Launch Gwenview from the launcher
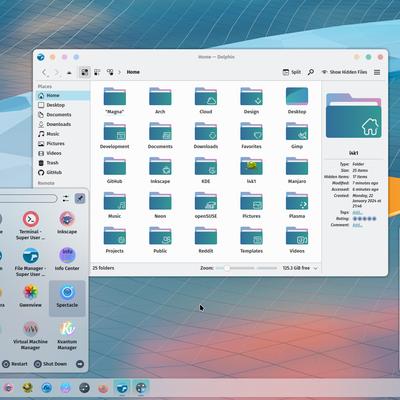Screen dimensions: 400x400 tap(31, 296)
